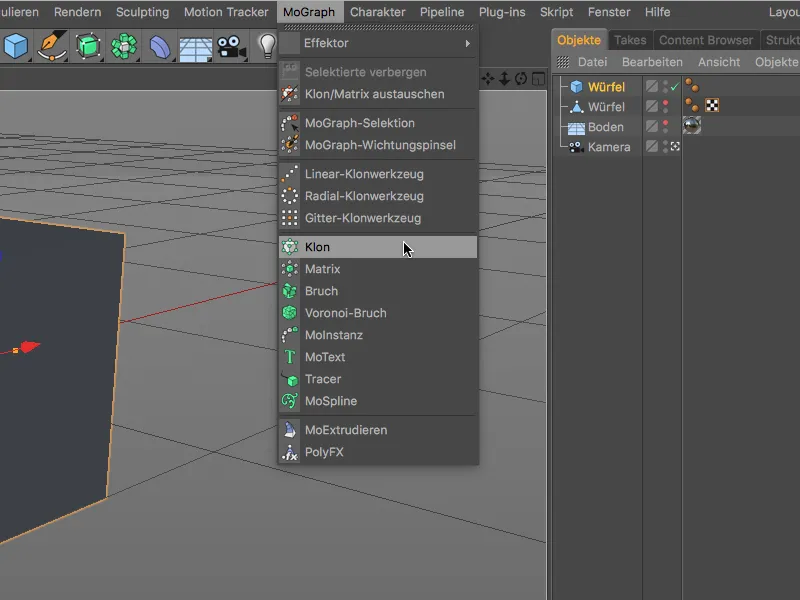Click the MoGraph-Selektion icon

[x=289, y=123]
